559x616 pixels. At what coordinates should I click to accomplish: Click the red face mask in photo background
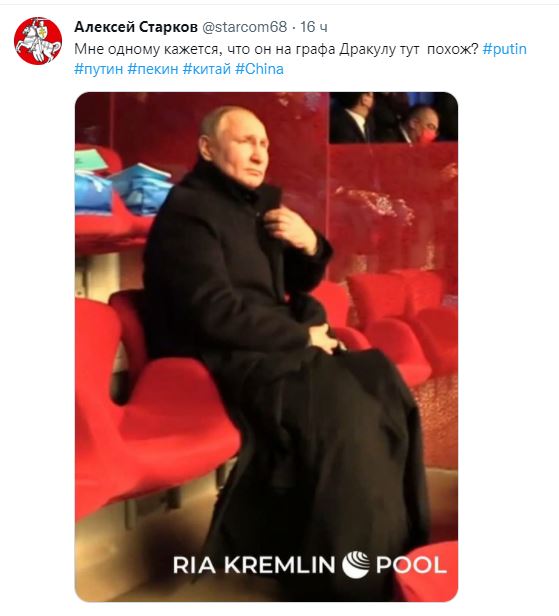(427, 136)
